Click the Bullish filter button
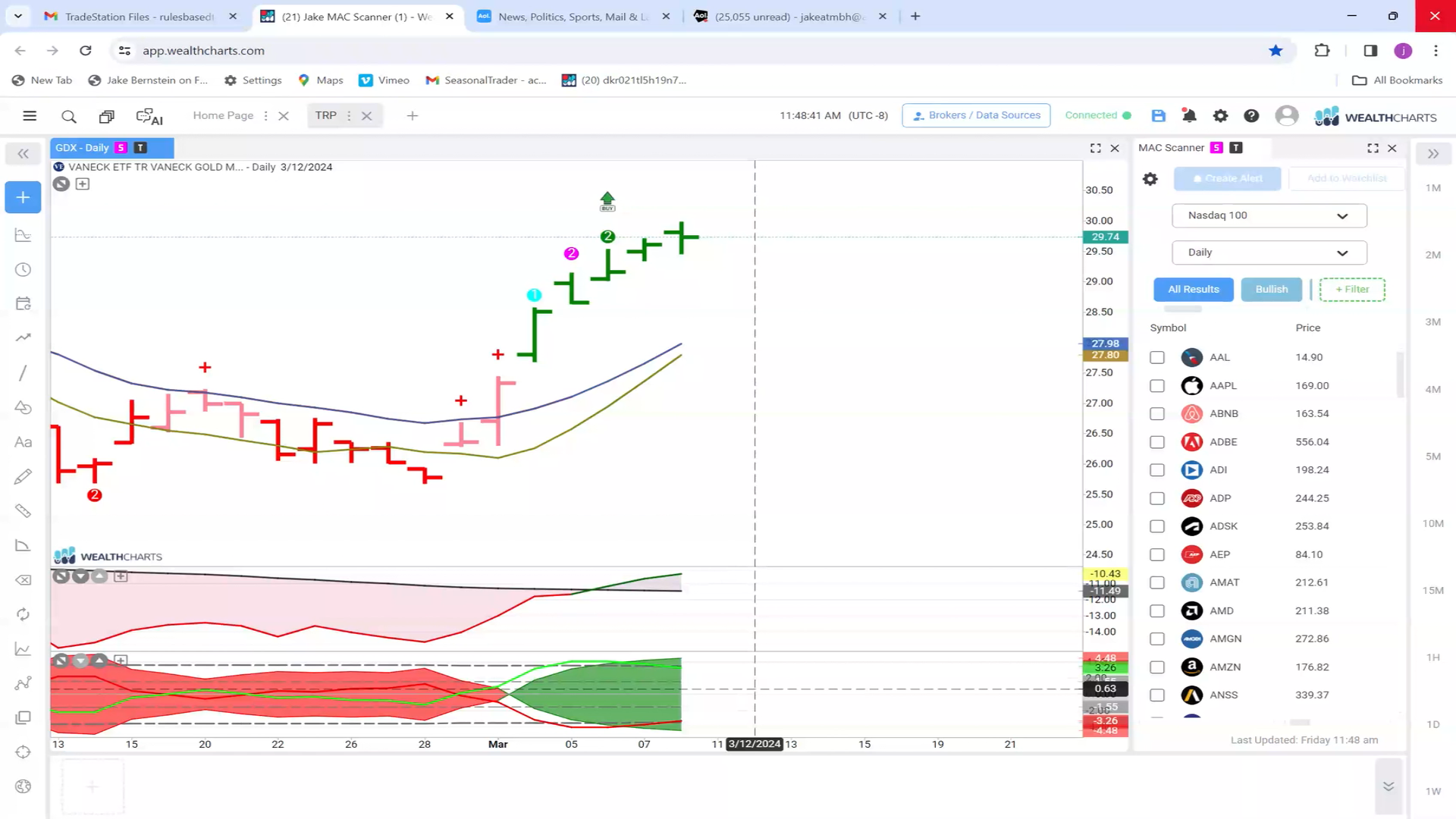1456x819 pixels. (1271, 289)
